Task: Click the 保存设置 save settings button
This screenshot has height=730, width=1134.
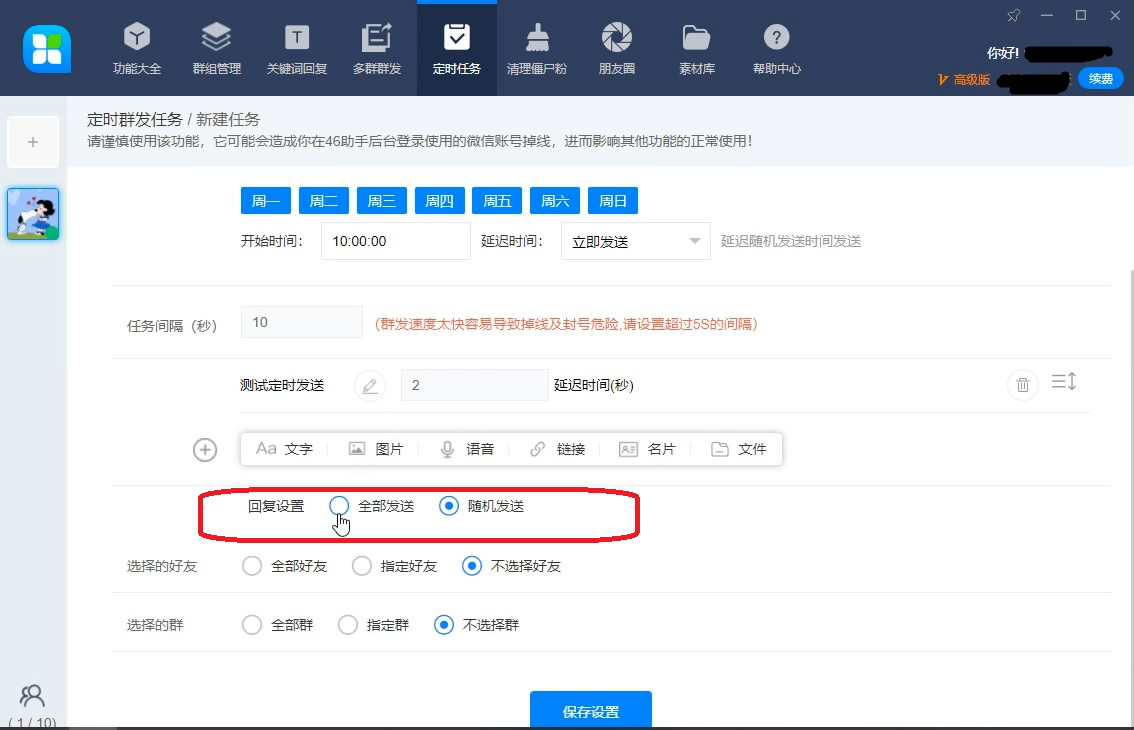Action: (x=590, y=711)
